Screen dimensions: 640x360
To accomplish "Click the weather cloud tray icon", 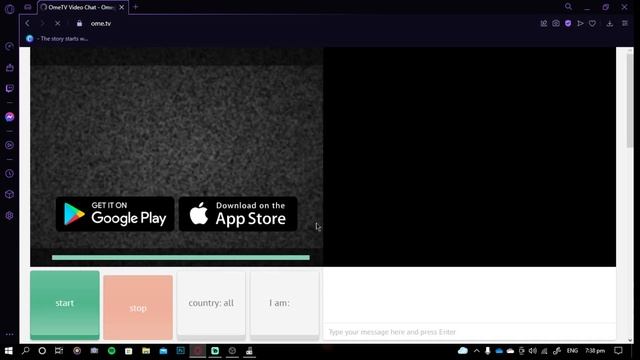I will [463, 351].
